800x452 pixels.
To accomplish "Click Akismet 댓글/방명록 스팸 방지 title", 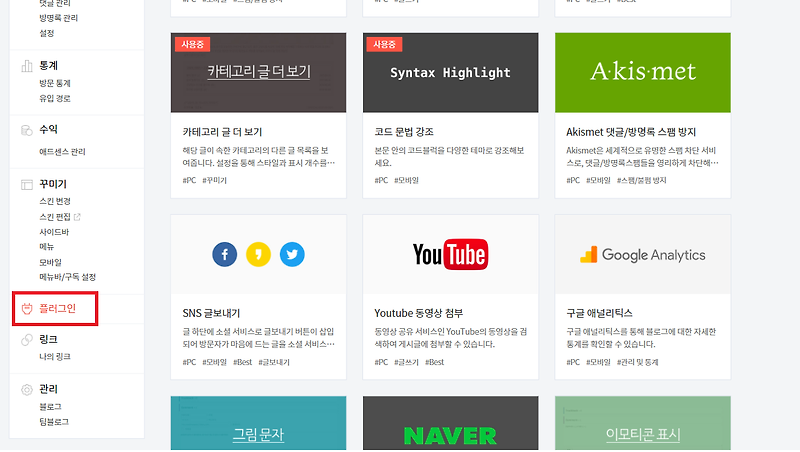I will pyautogui.click(x=631, y=132).
